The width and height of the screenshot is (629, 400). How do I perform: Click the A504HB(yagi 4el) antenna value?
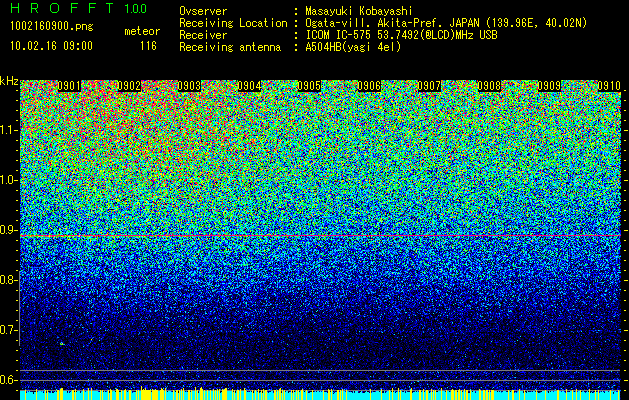(x=353, y=47)
